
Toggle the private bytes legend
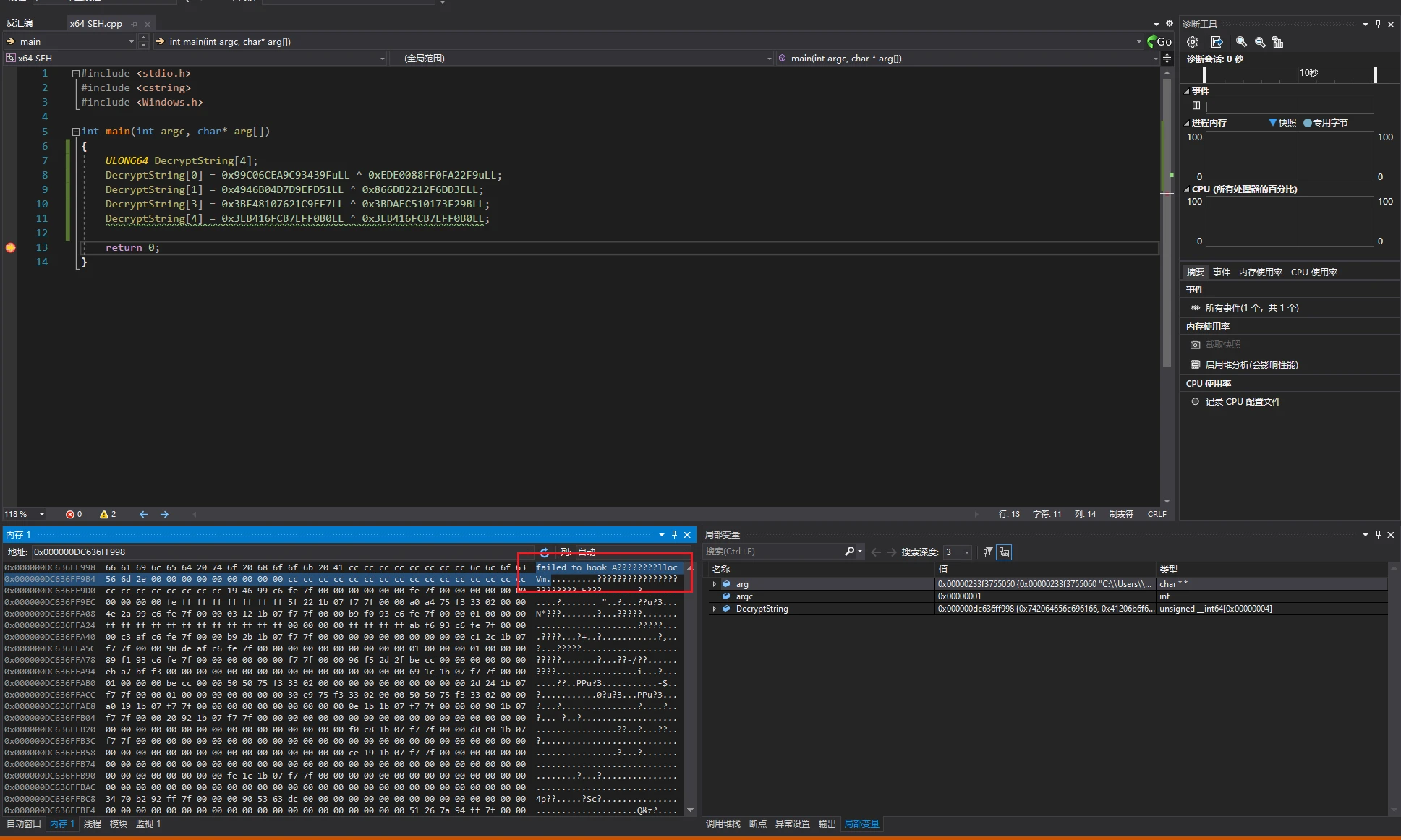point(1308,122)
